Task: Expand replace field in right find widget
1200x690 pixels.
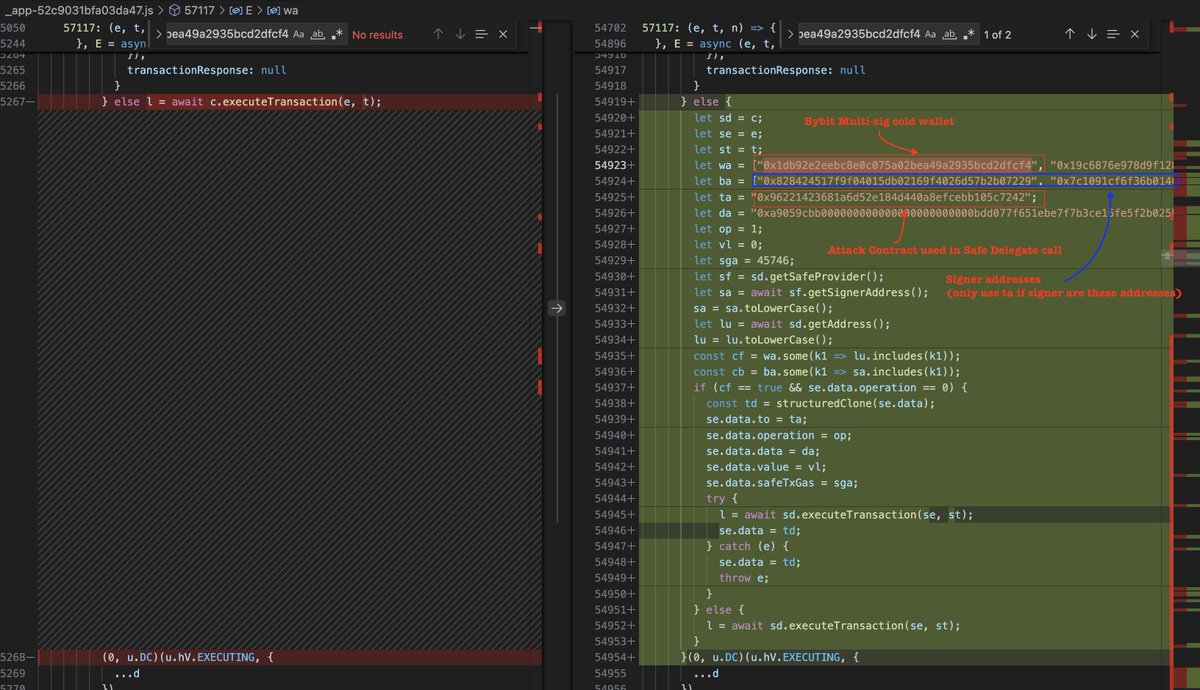Action: click(x=791, y=34)
